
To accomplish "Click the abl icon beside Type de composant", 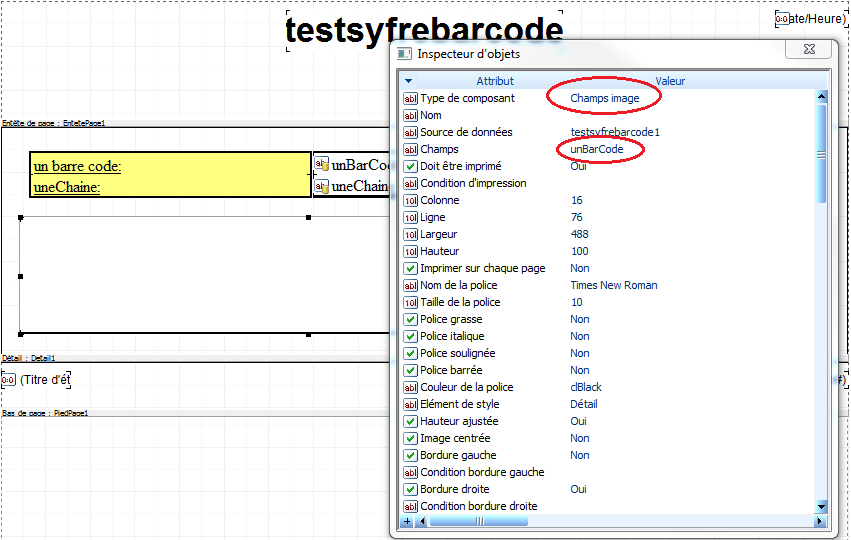I will (x=410, y=99).
